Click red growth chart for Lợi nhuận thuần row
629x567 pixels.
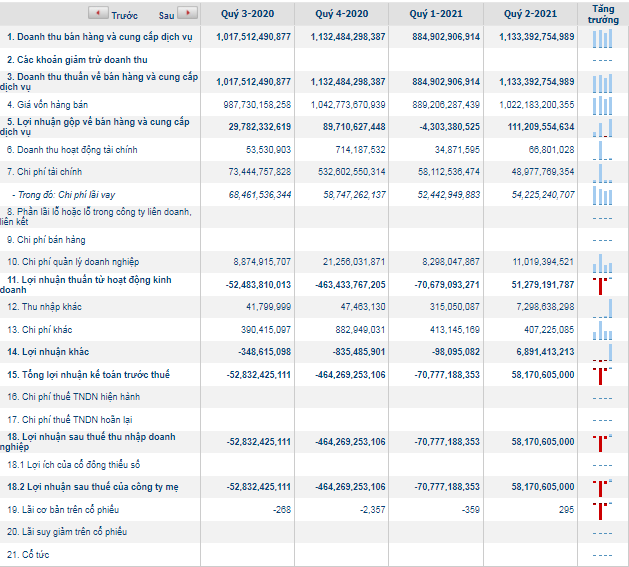602,285
